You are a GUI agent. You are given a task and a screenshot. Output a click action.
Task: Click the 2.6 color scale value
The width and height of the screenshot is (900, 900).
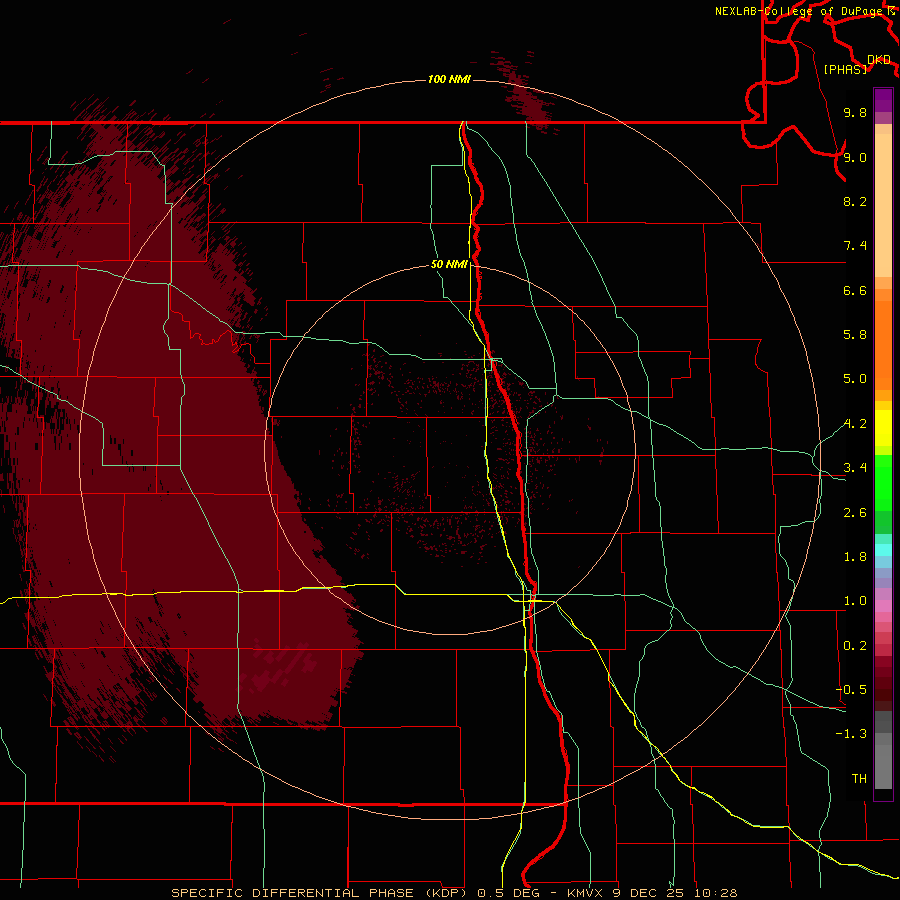(855, 513)
